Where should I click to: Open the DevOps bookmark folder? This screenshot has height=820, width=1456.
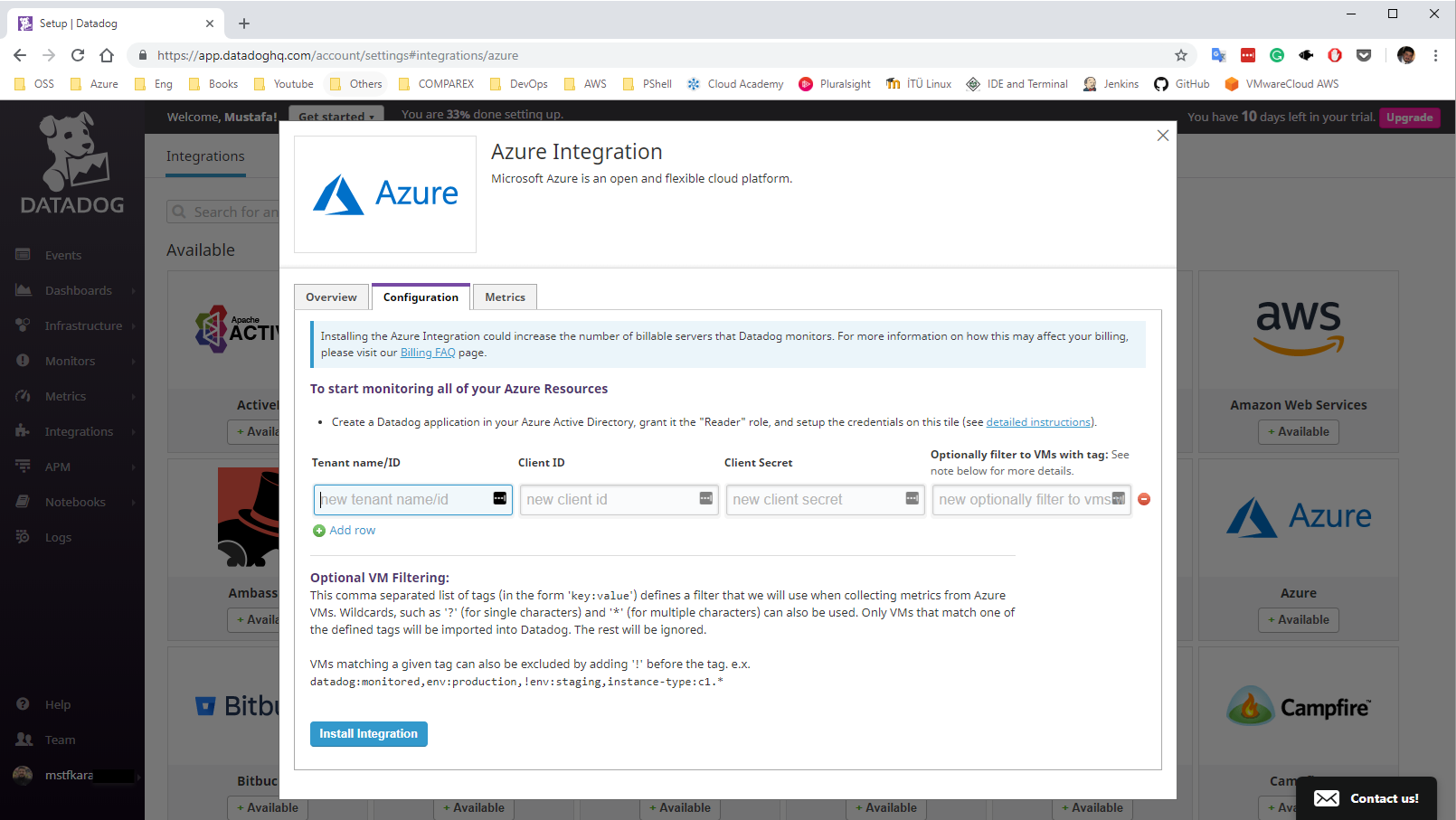pos(518,84)
